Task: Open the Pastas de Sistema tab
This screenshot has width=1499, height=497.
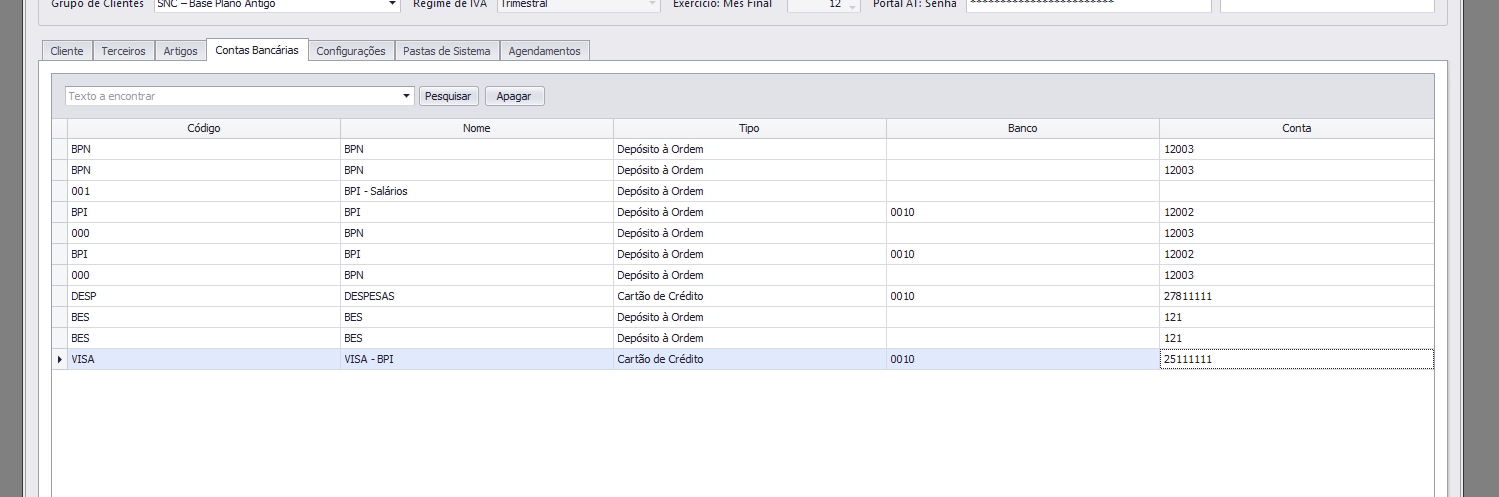Action: click(x=446, y=51)
